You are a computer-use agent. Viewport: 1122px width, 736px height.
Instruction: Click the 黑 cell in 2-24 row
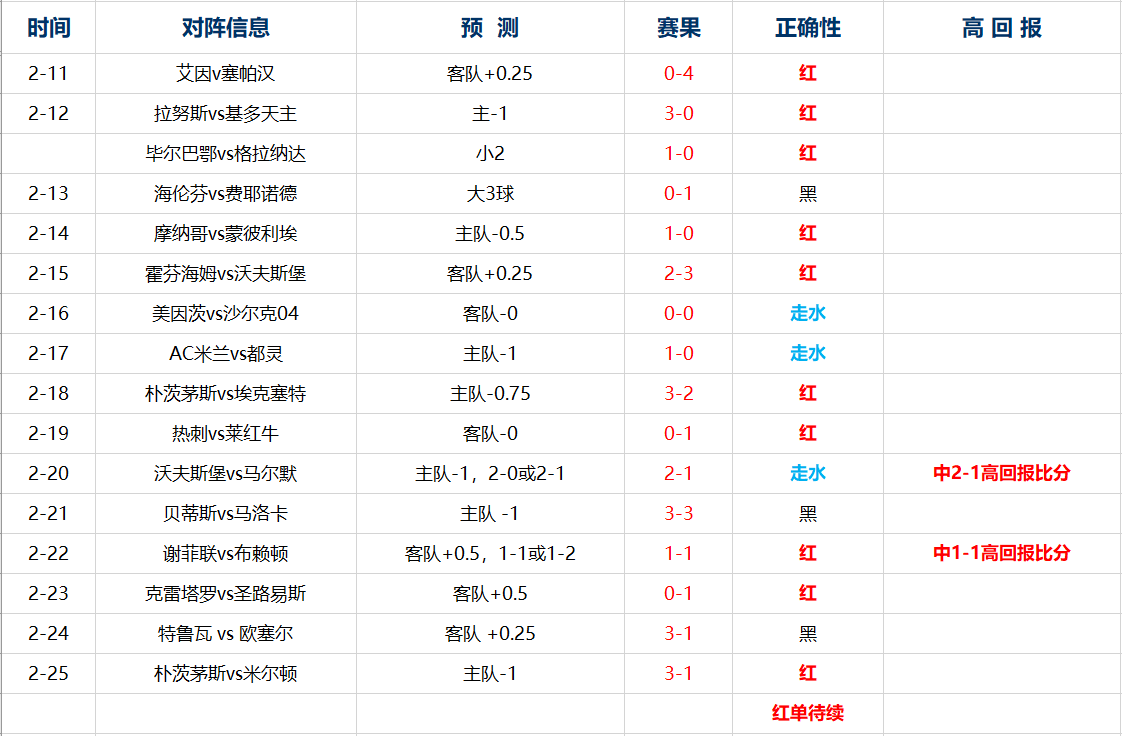coord(808,634)
